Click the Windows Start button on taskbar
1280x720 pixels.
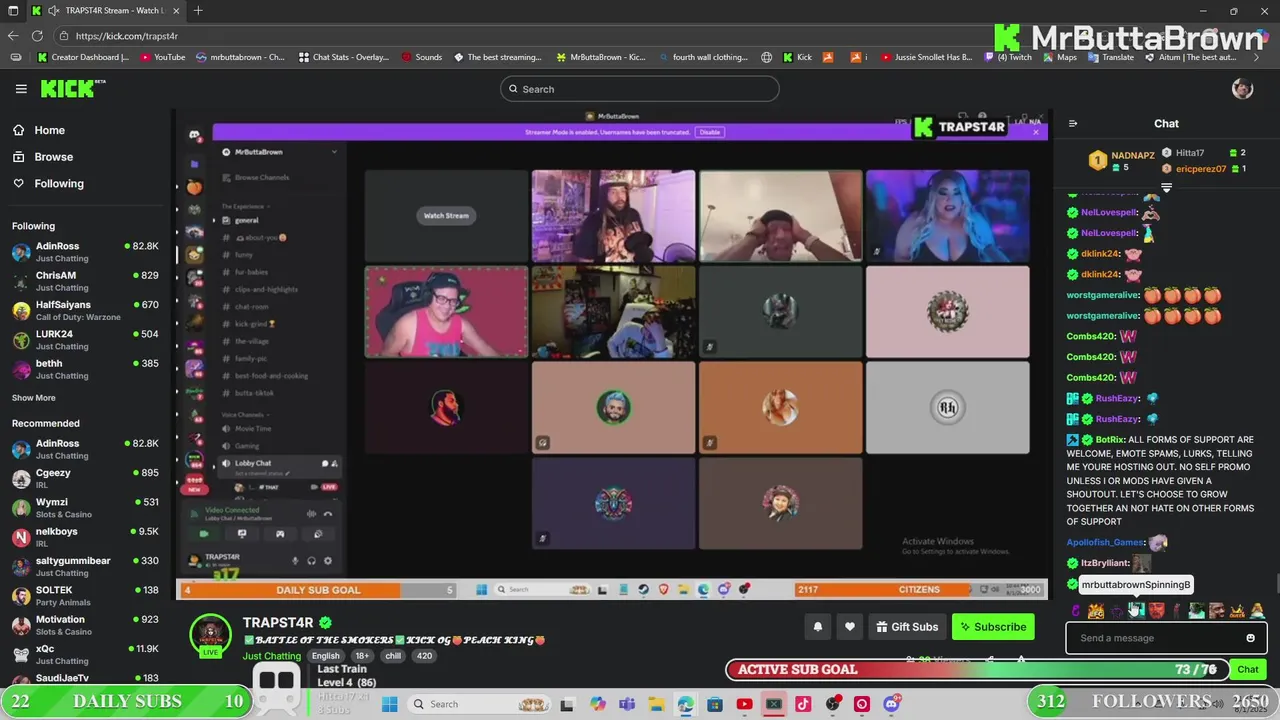pos(390,704)
